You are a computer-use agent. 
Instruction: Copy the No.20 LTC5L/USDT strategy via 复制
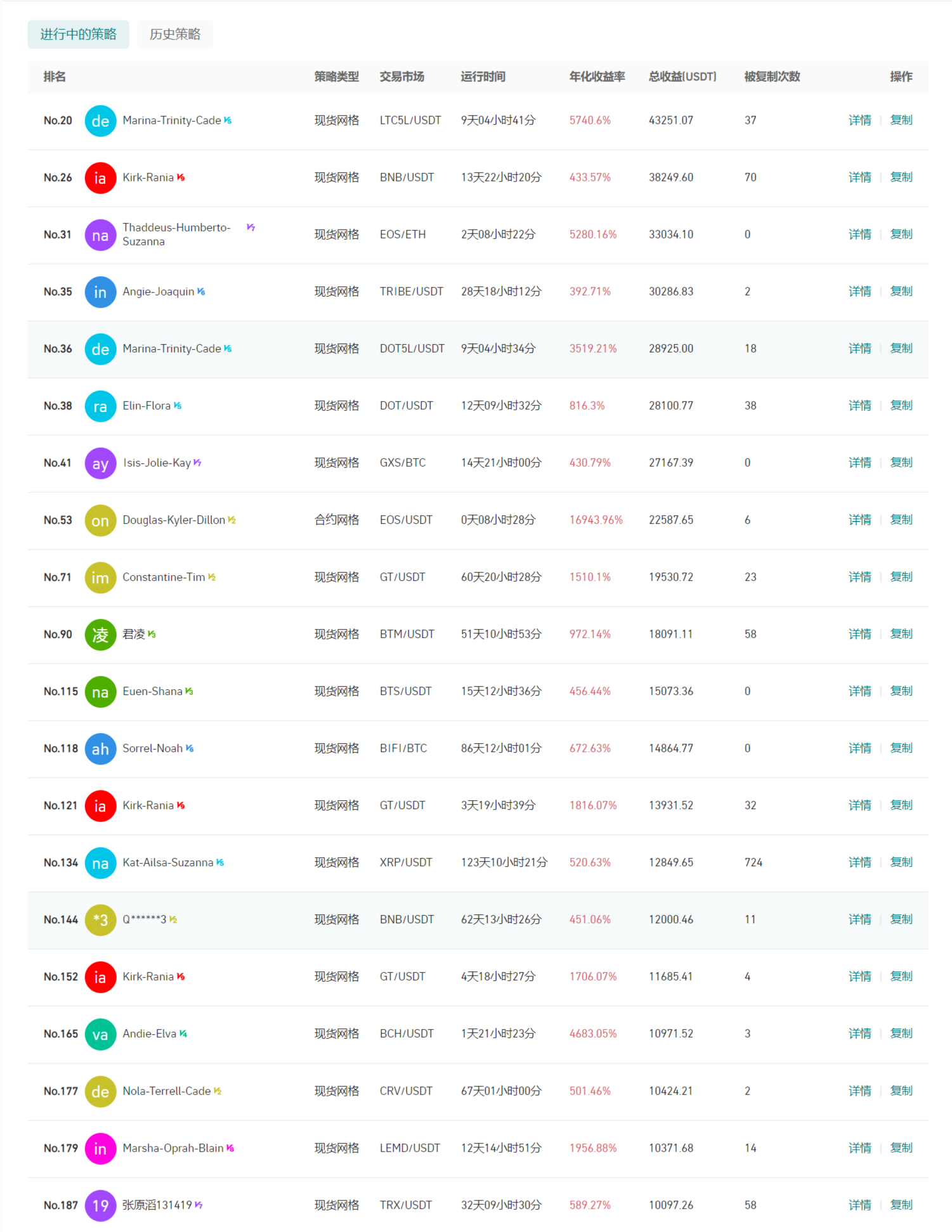pos(901,120)
